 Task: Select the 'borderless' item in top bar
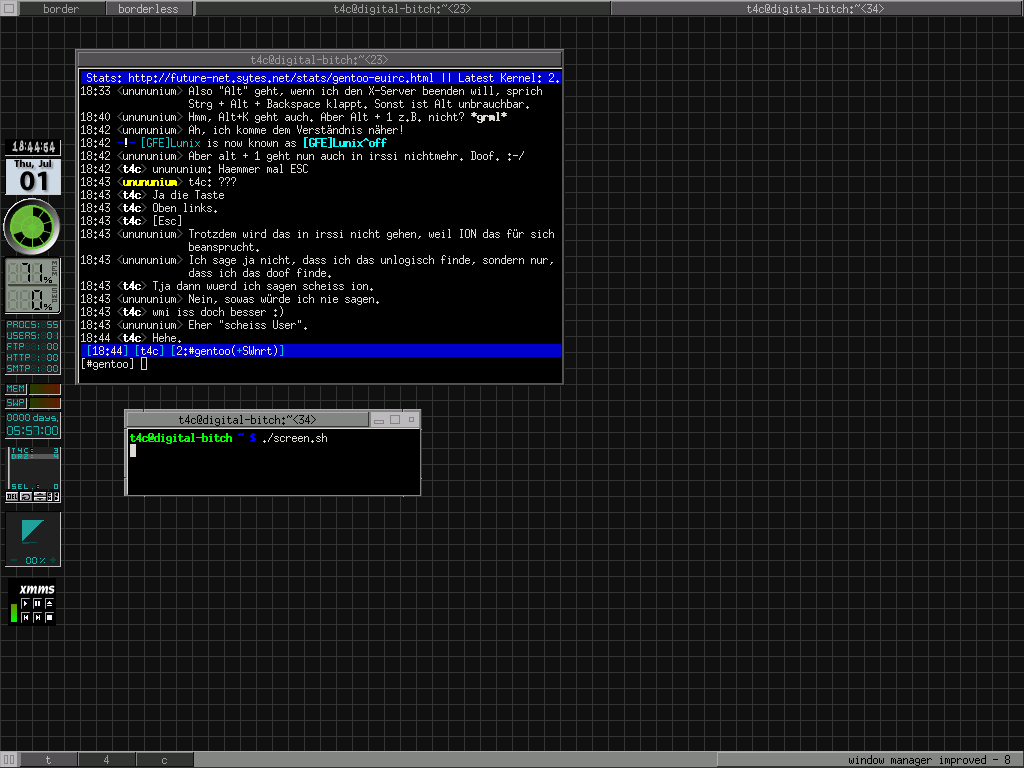148,8
